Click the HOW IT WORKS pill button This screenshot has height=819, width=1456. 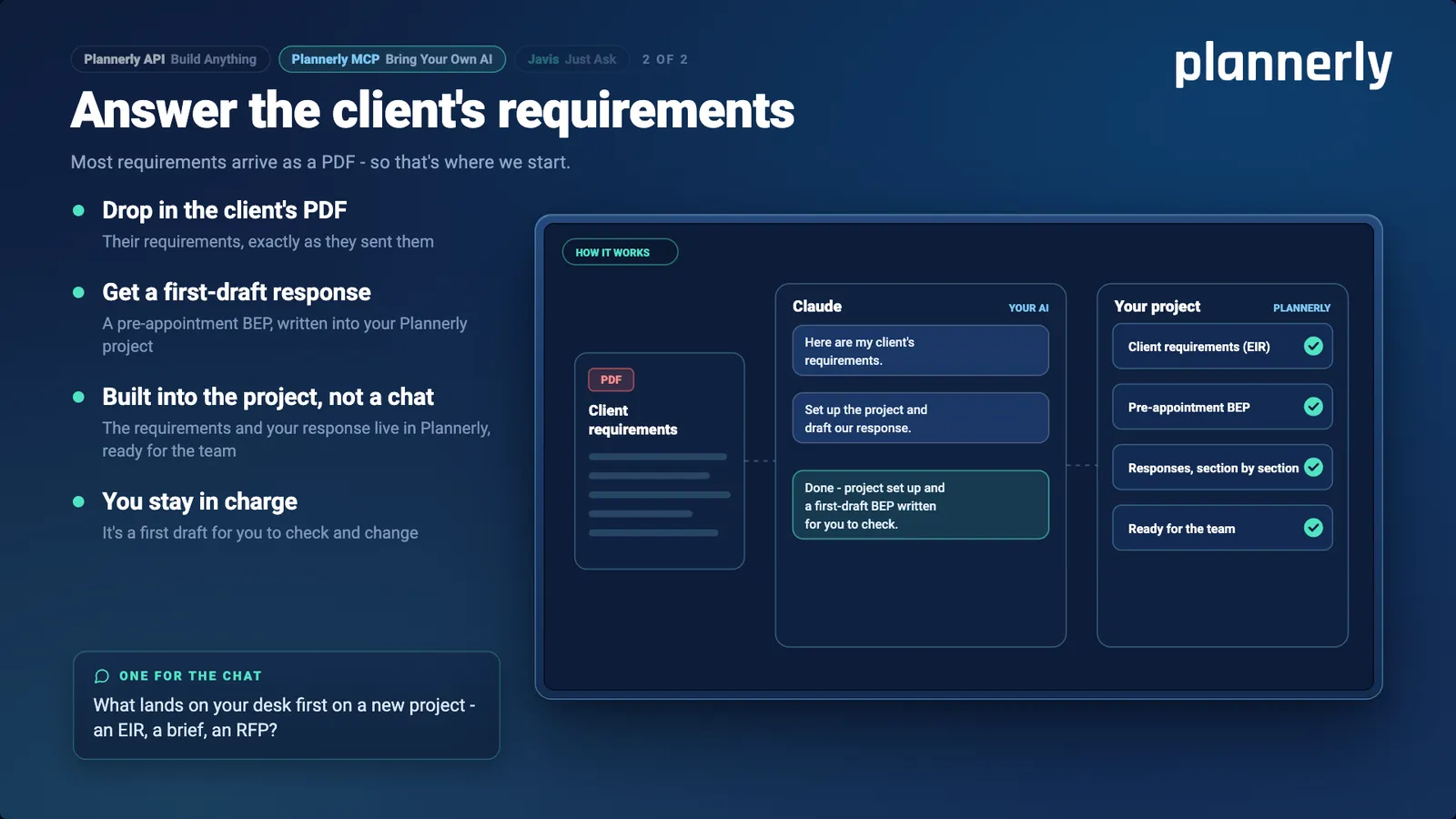pyautogui.click(x=620, y=252)
